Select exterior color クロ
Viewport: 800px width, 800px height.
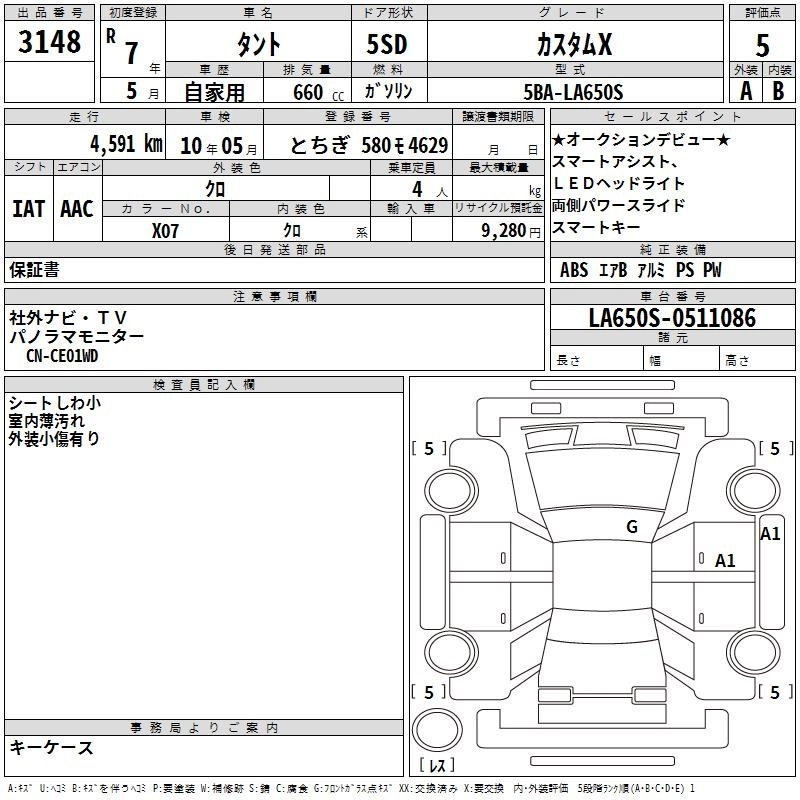pyautogui.click(x=215, y=189)
